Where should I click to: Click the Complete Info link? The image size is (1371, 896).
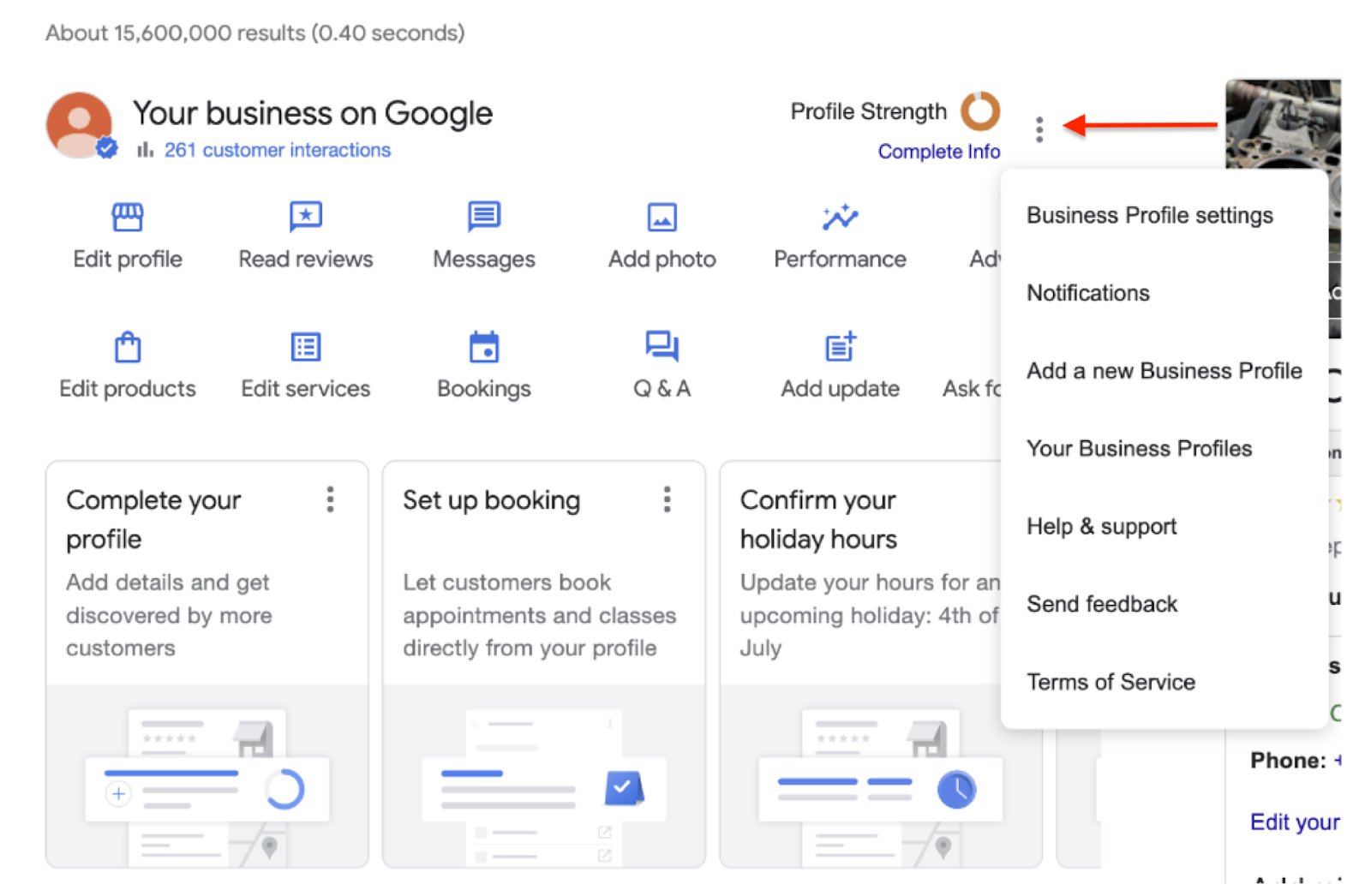click(x=938, y=152)
